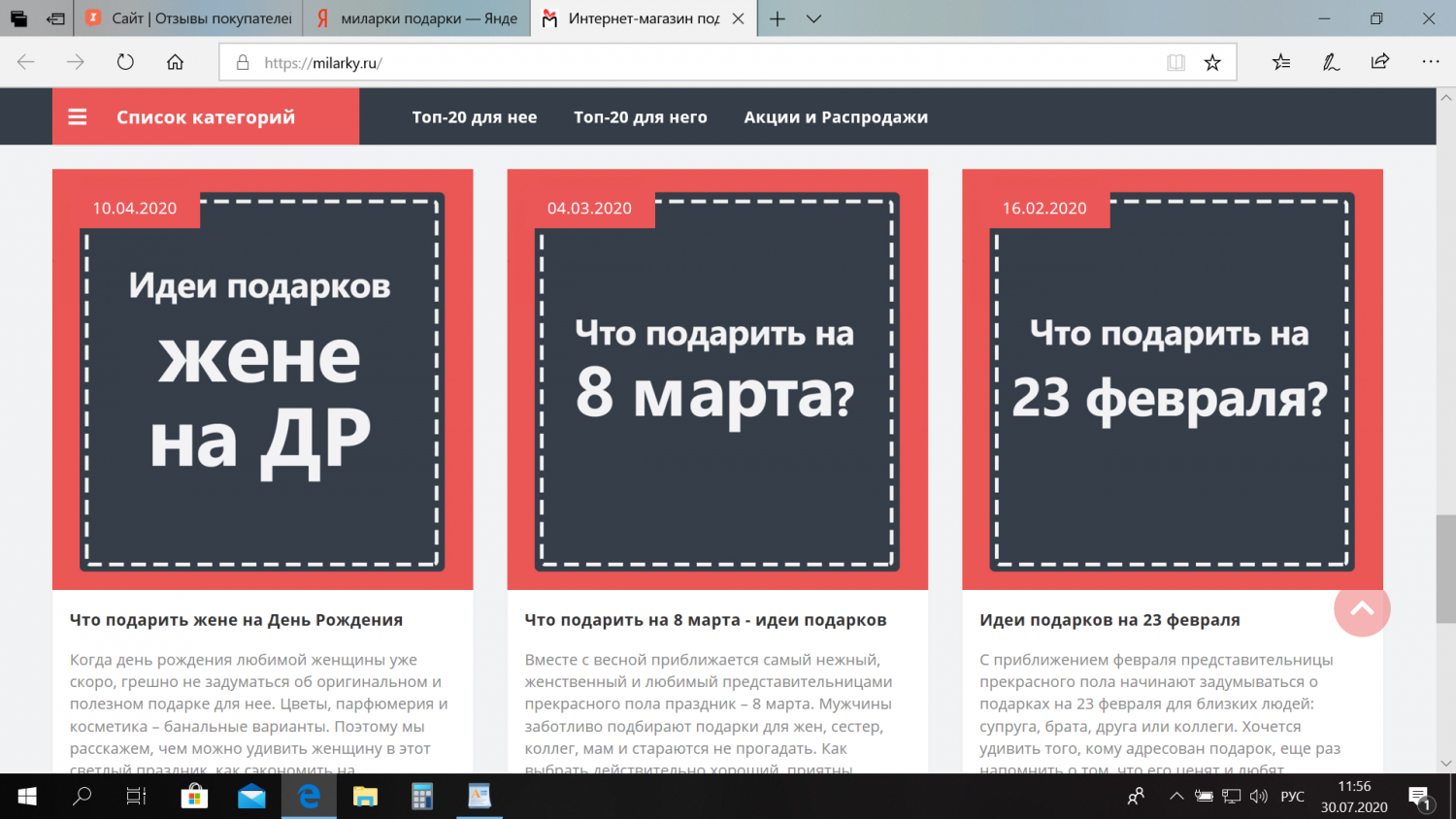View site lock information icon
This screenshot has width=1456, height=819.
(243, 63)
